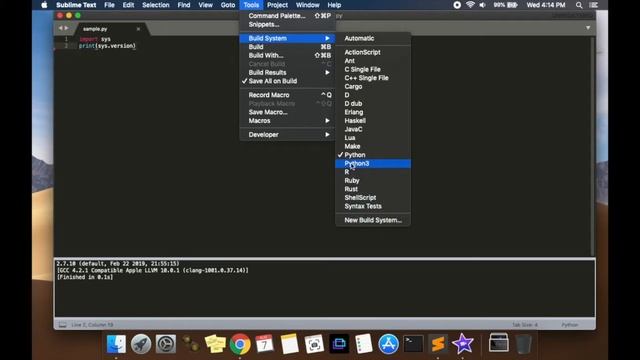Open Terminal from the dock
The image size is (640, 360).
(x=413, y=344)
